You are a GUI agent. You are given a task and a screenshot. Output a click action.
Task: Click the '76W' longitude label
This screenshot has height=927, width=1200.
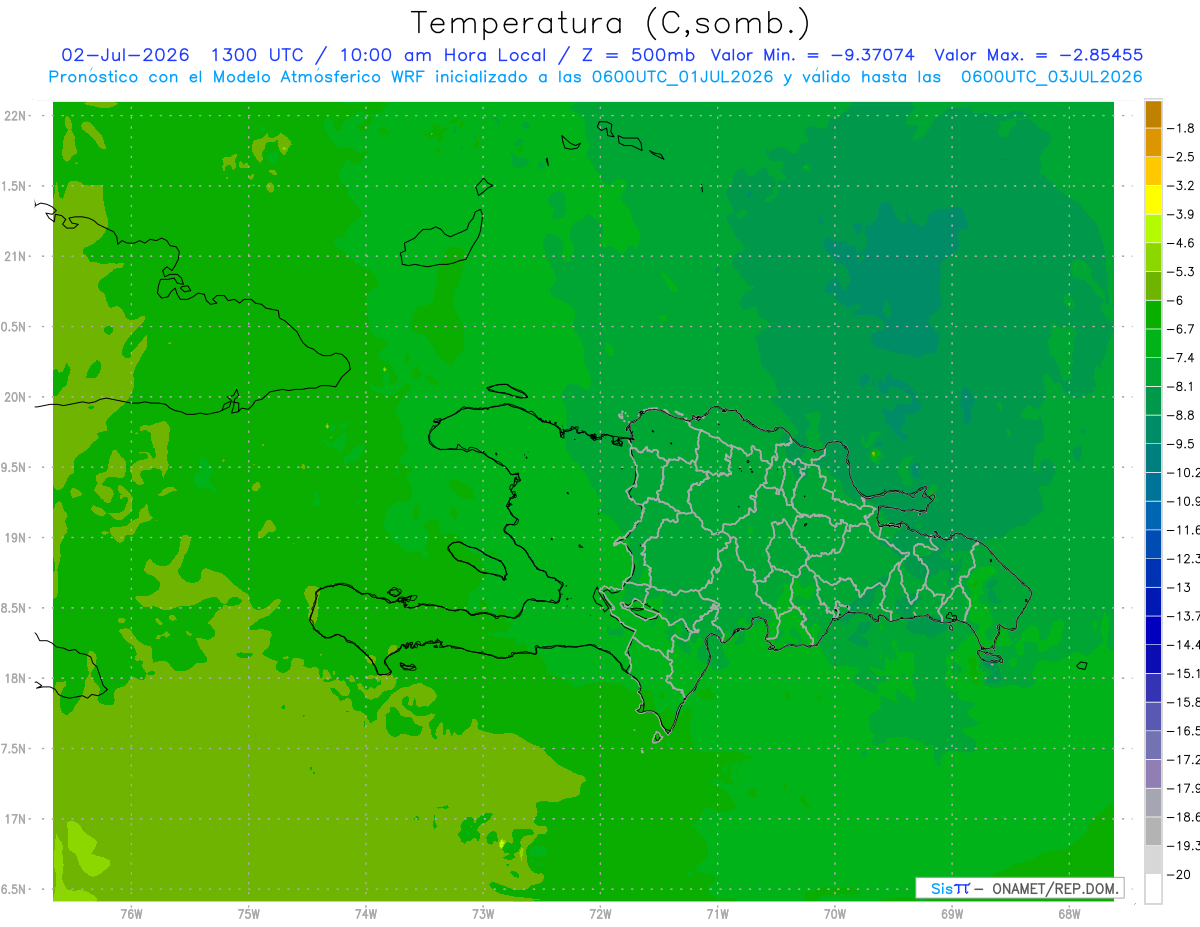point(131,913)
